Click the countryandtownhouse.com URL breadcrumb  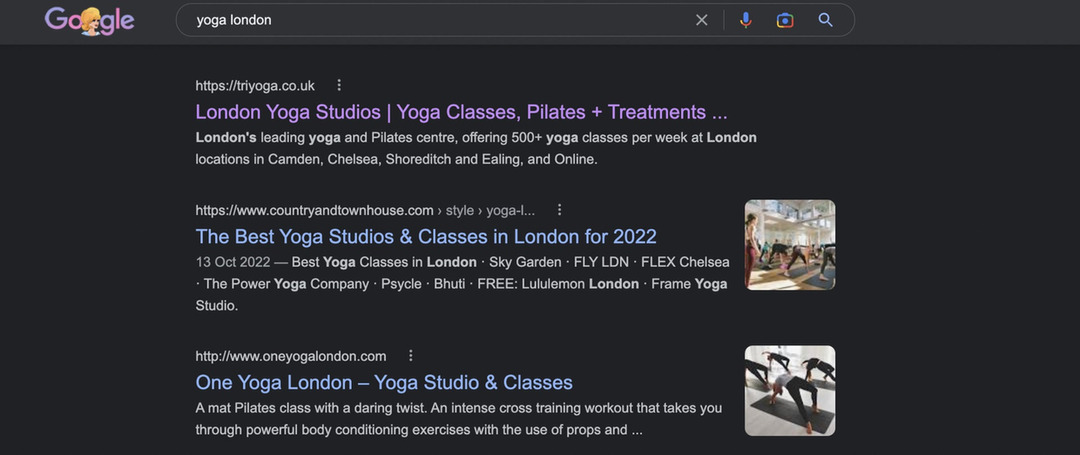365,210
